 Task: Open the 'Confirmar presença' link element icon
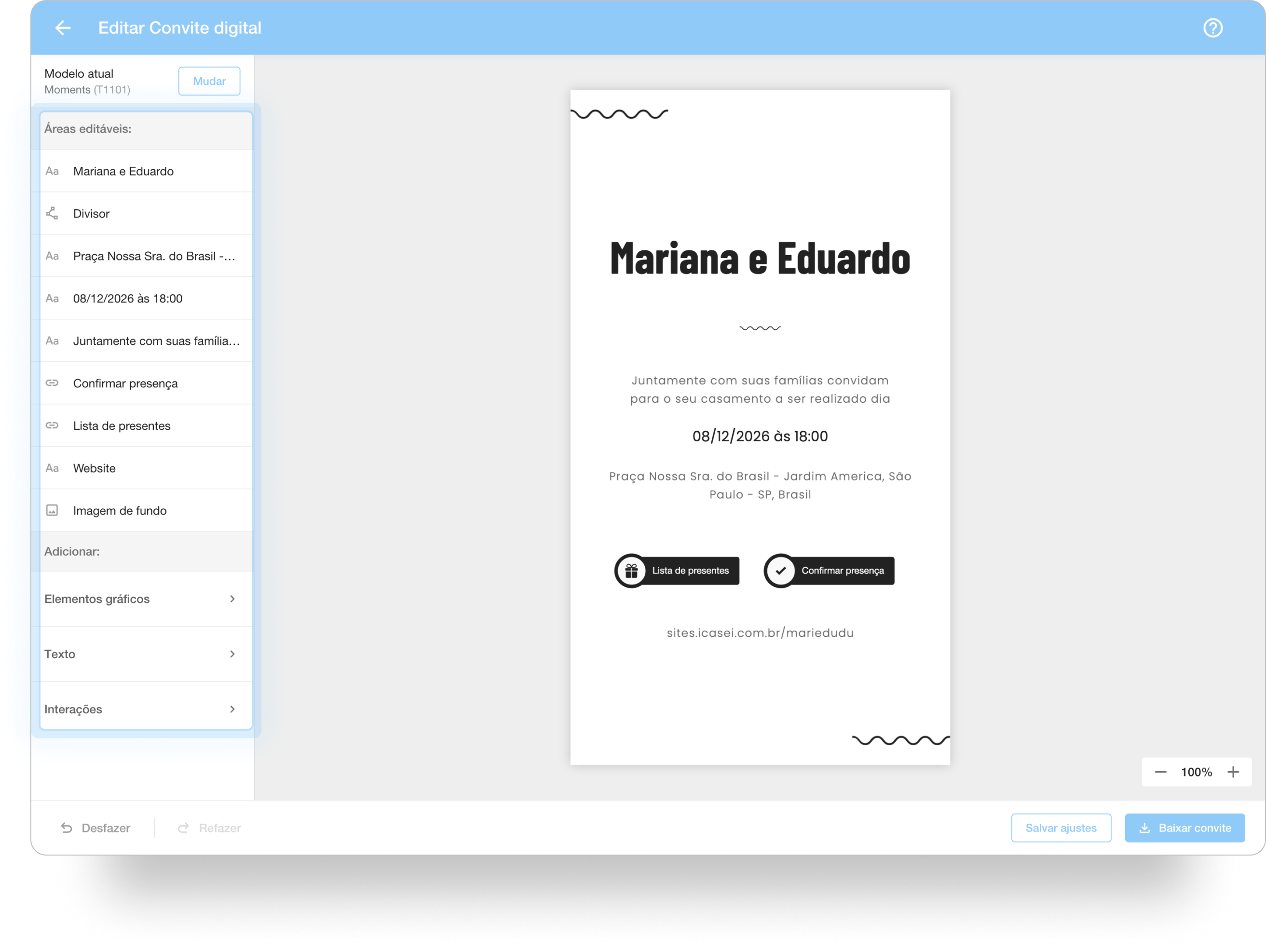(x=52, y=383)
